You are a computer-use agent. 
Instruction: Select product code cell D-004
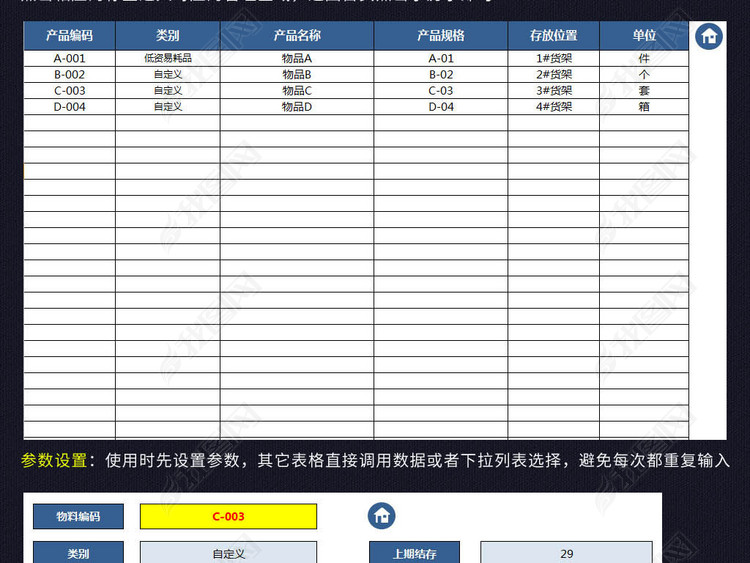(x=69, y=106)
